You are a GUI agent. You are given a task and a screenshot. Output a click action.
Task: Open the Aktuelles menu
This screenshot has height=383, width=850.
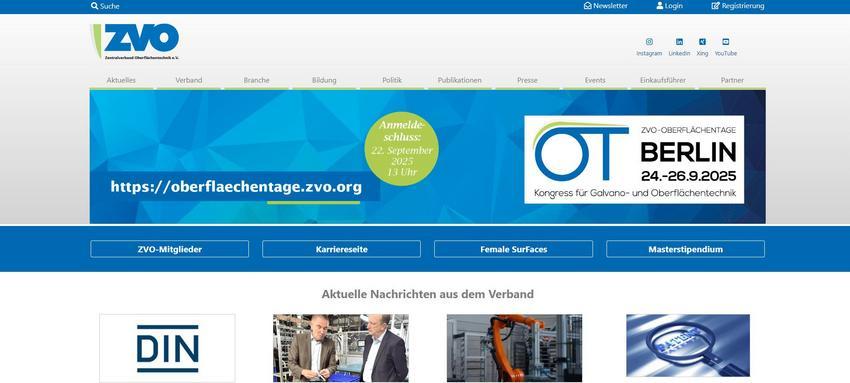(121, 80)
